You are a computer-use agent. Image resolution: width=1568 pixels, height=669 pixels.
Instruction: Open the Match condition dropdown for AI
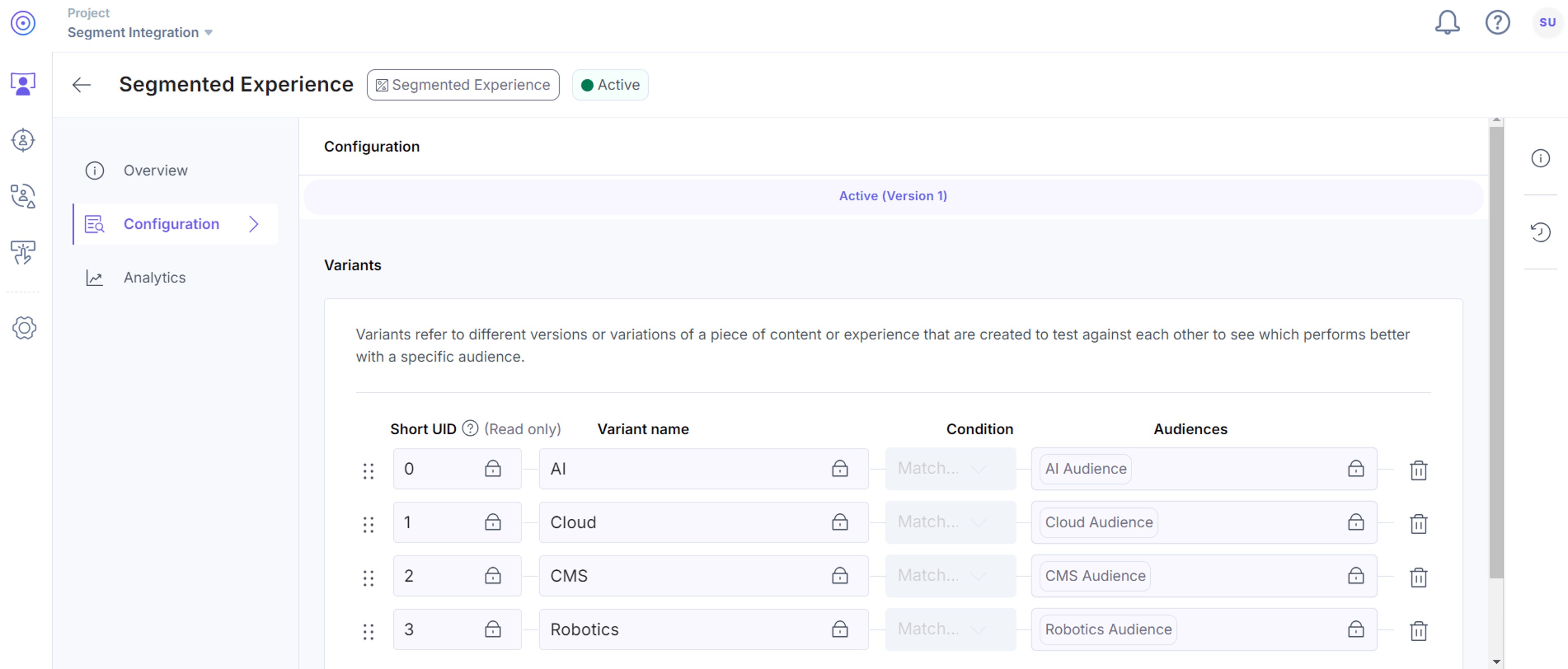pyautogui.click(x=950, y=468)
